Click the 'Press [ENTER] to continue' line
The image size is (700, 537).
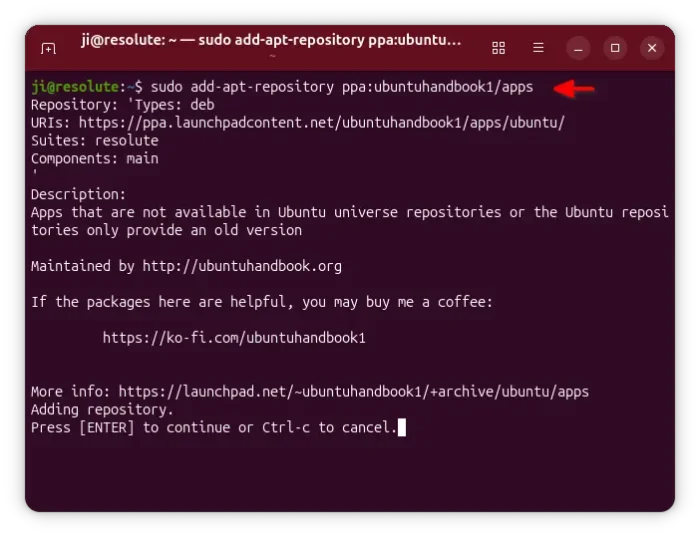214,428
